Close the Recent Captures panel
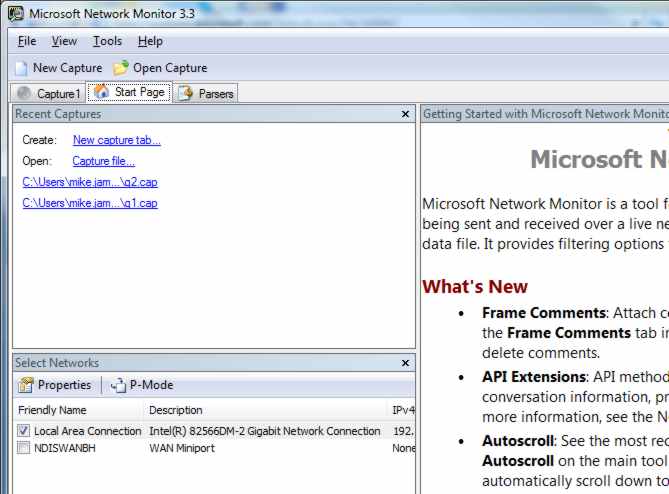669x494 pixels. [405, 114]
